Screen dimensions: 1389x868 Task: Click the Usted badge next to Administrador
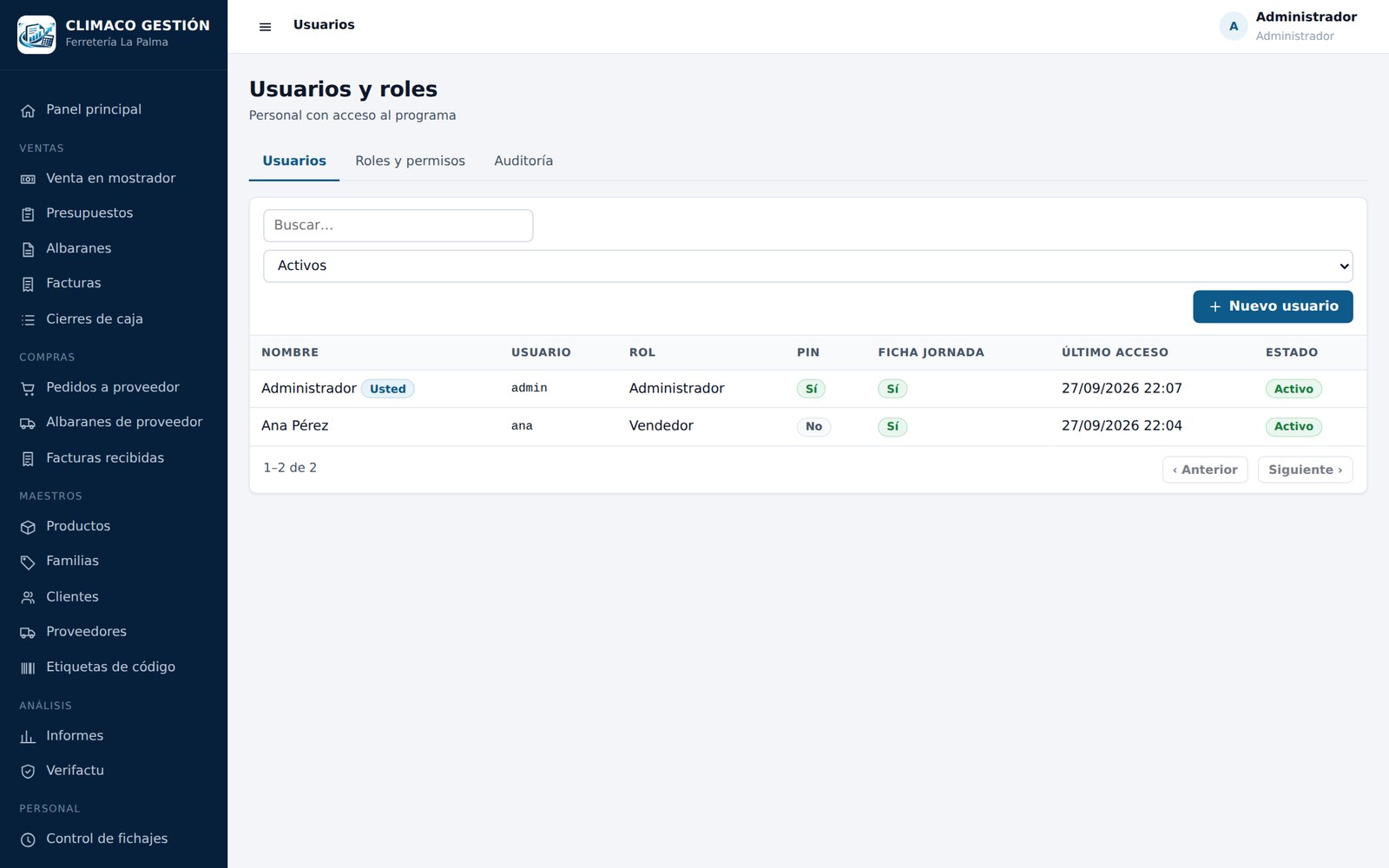pyautogui.click(x=387, y=389)
